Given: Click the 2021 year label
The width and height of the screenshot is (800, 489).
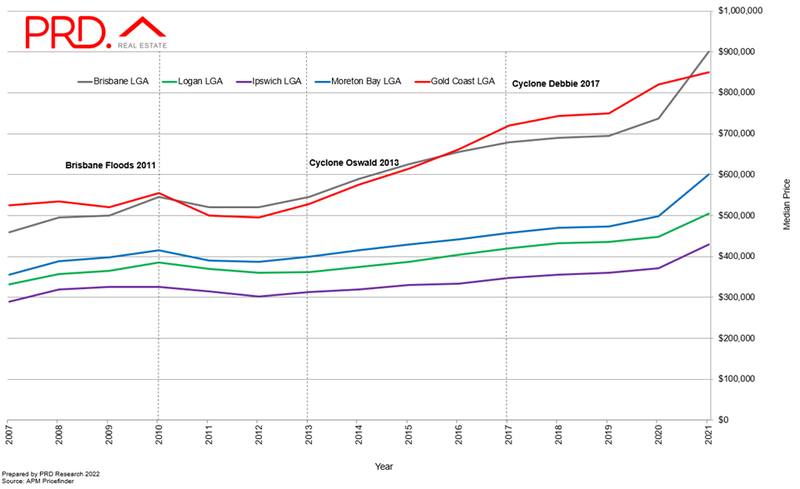Looking at the screenshot, I should point(708,434).
